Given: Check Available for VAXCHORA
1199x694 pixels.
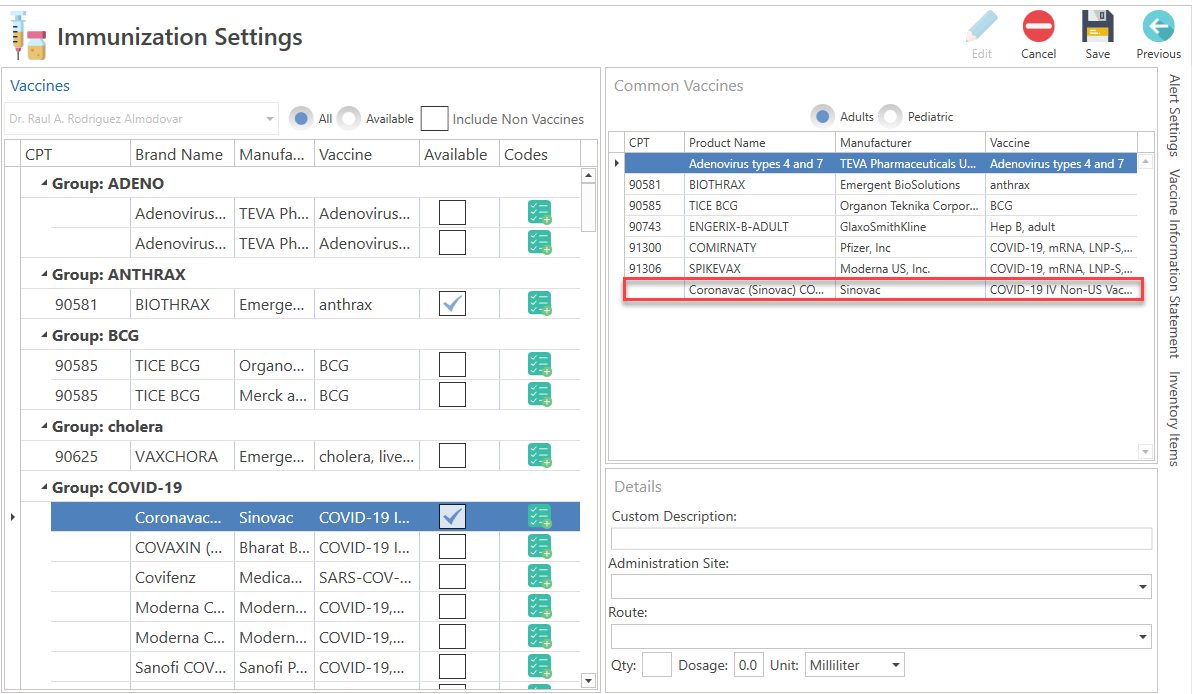Looking at the screenshot, I should [x=453, y=456].
